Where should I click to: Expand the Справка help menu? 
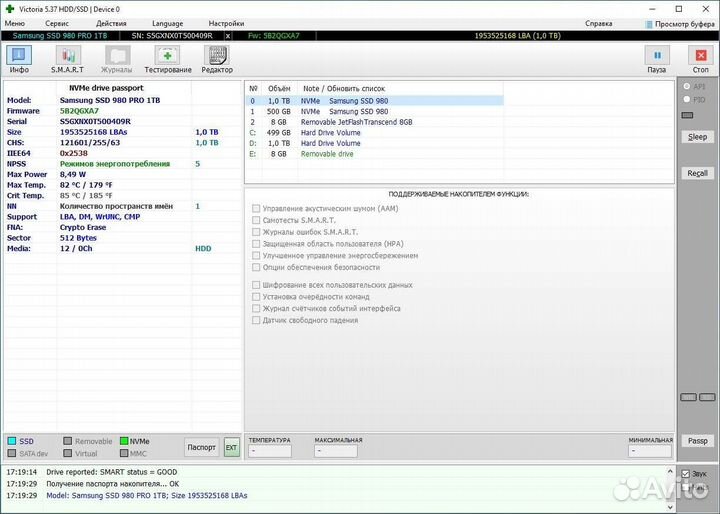[x=599, y=22]
